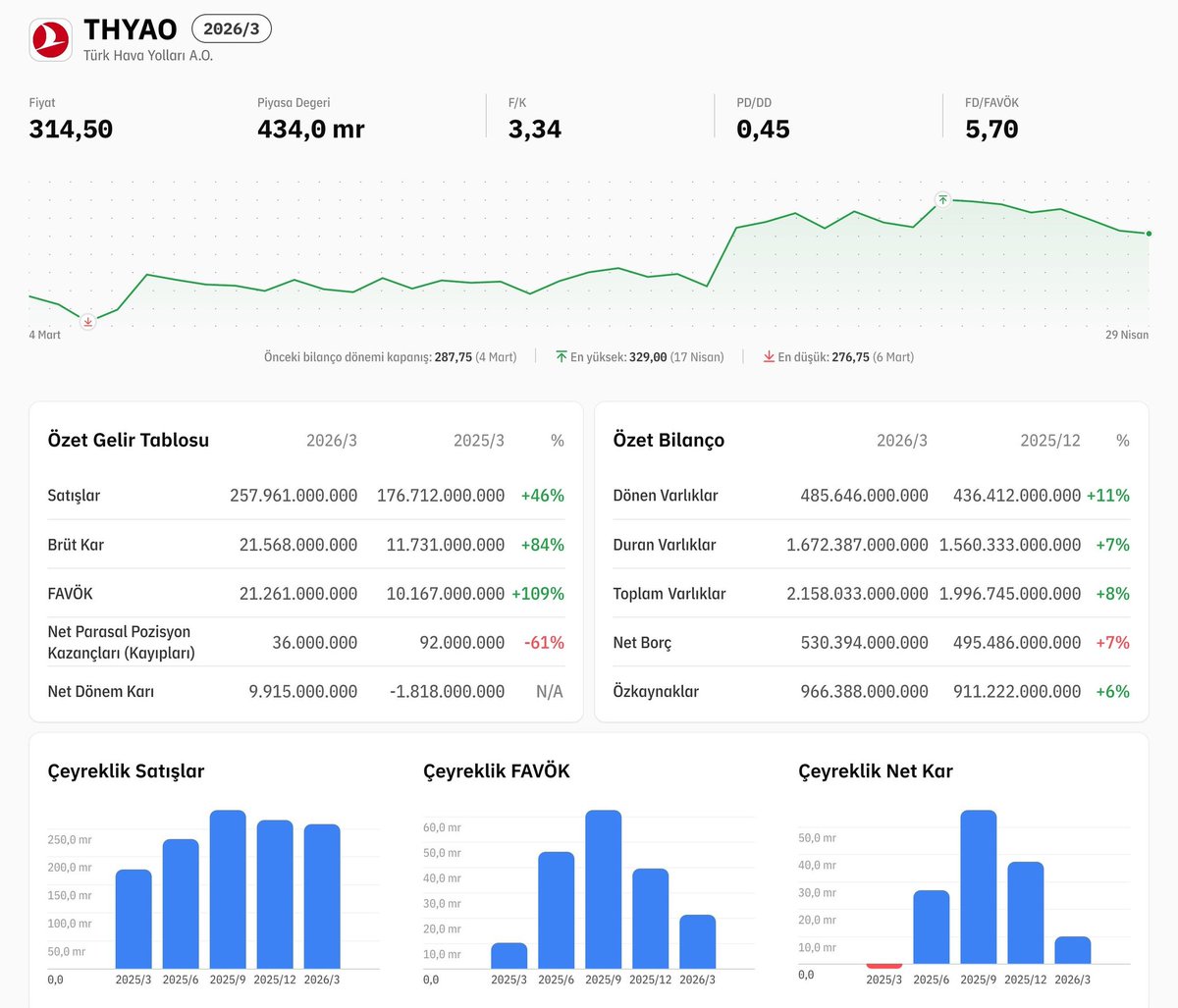The width and height of the screenshot is (1178, 1008).
Task: Click the Turkish Airlines logo icon
Action: click(51, 39)
